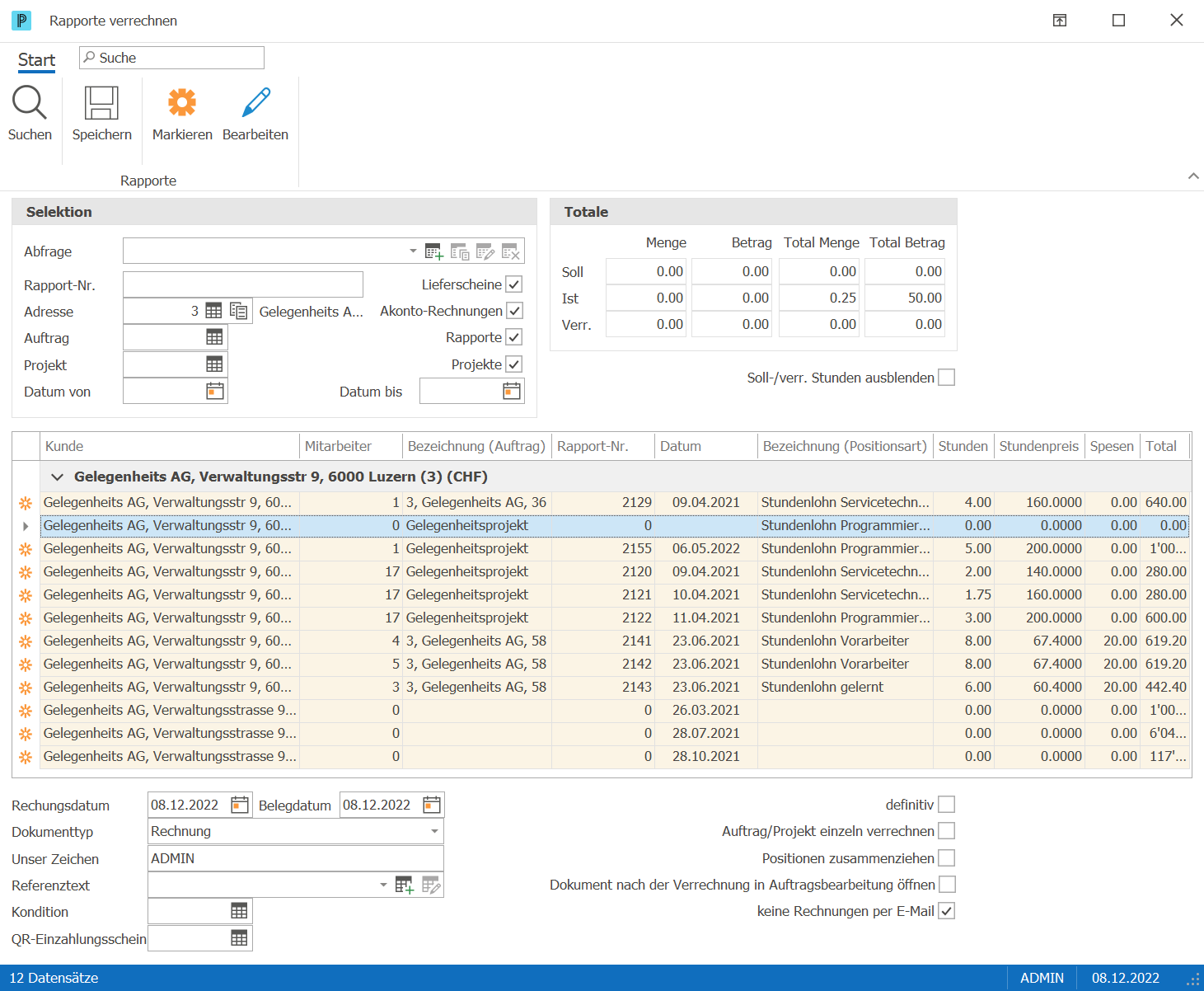Click the Speichern floppy disk icon
Screen dimensions: 1204x991
pos(101,103)
